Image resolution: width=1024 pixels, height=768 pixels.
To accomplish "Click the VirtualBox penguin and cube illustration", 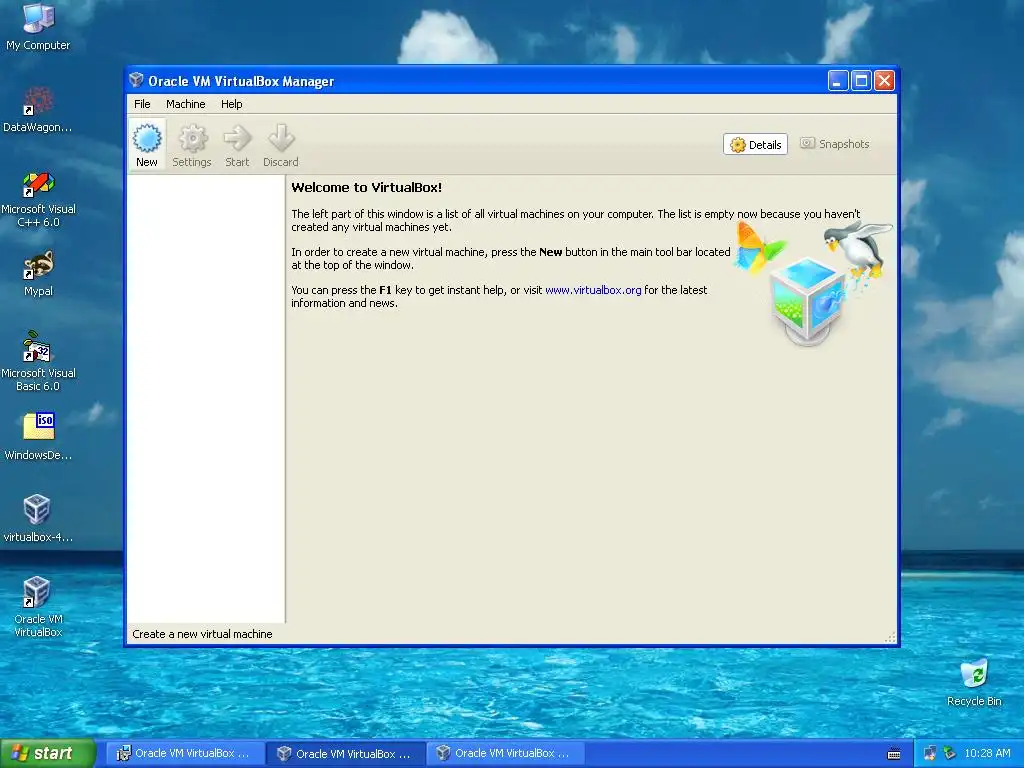I will (x=813, y=282).
